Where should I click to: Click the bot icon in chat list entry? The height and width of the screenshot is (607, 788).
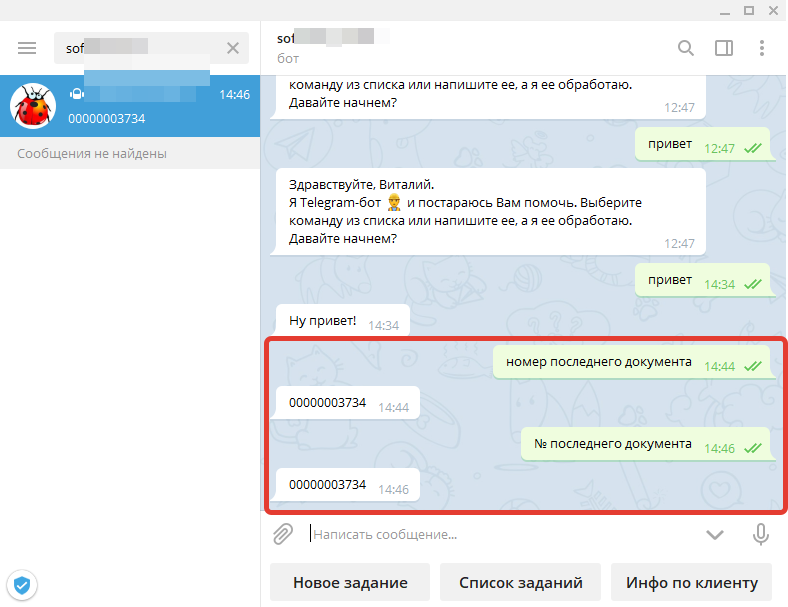pyautogui.click(x=77, y=94)
